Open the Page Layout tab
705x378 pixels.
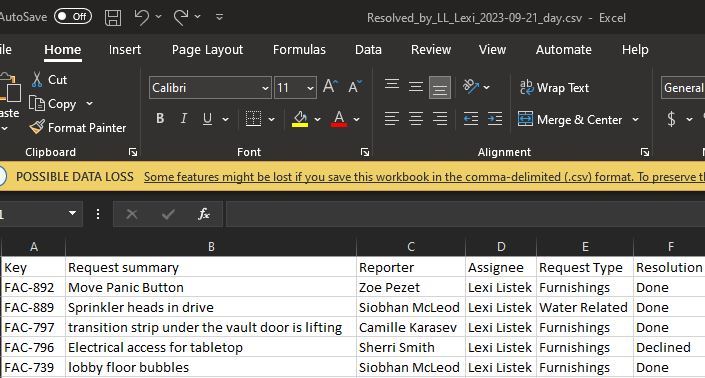[207, 49]
